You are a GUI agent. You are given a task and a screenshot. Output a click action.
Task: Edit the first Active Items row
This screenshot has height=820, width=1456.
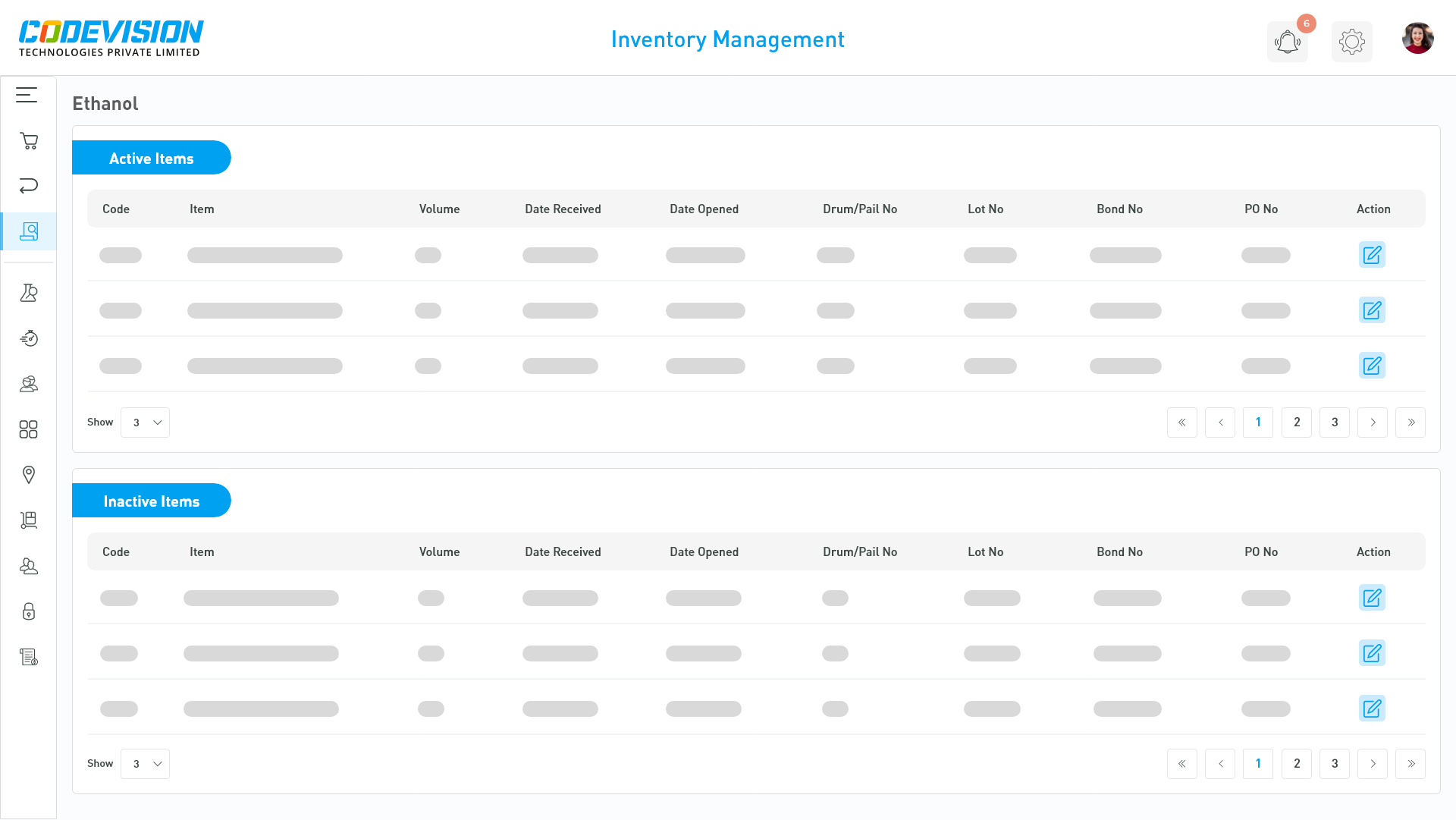tap(1372, 255)
